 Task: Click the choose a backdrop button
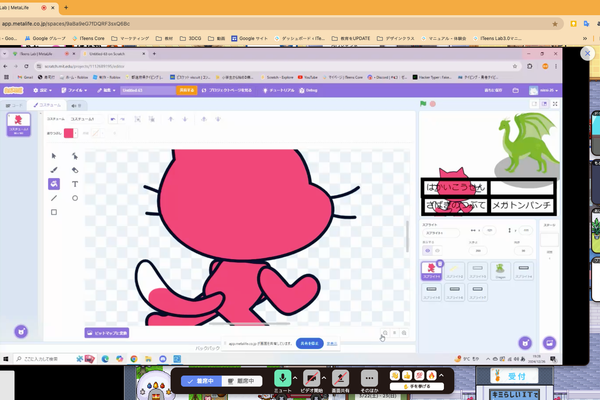point(549,343)
